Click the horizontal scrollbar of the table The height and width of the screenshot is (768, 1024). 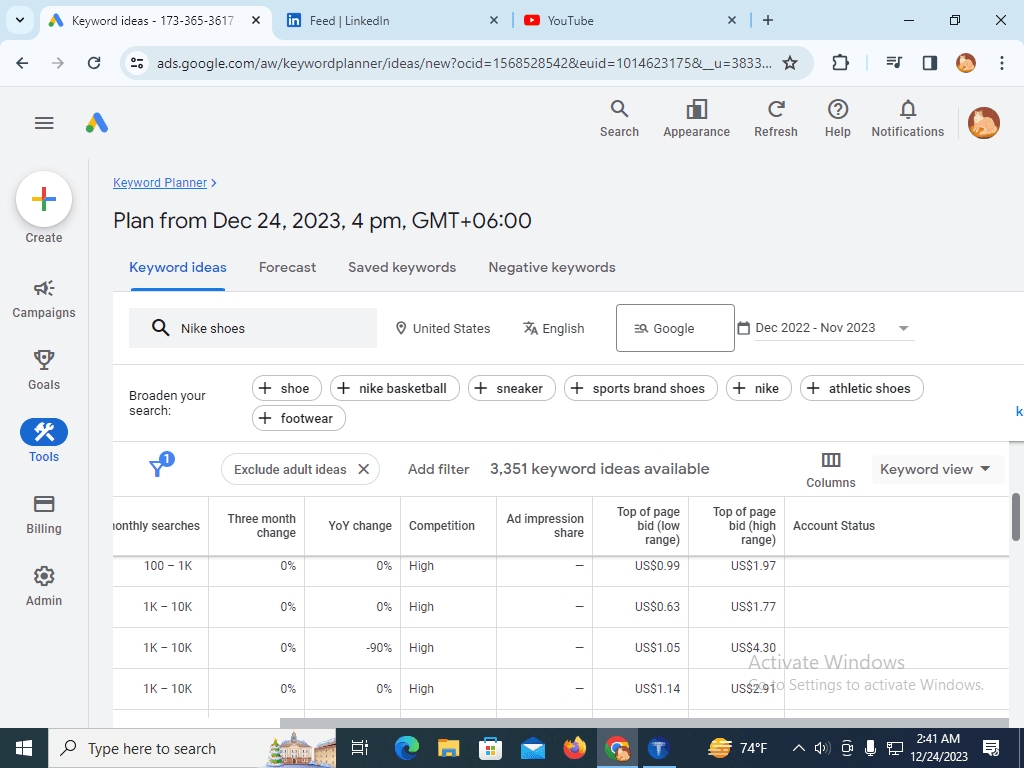pyautogui.click(x=645, y=722)
